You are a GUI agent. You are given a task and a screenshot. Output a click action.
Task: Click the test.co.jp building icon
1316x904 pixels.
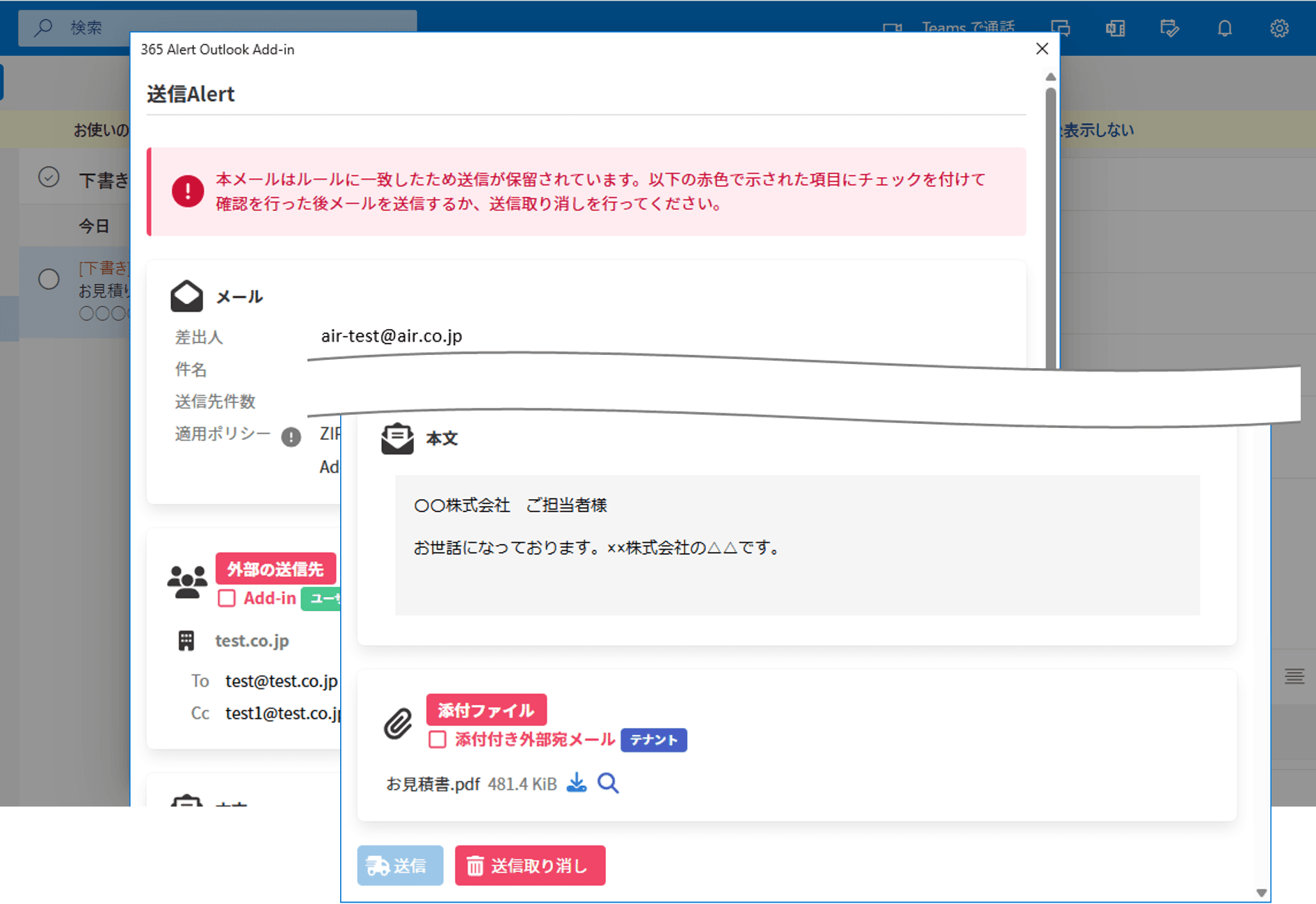[186, 640]
